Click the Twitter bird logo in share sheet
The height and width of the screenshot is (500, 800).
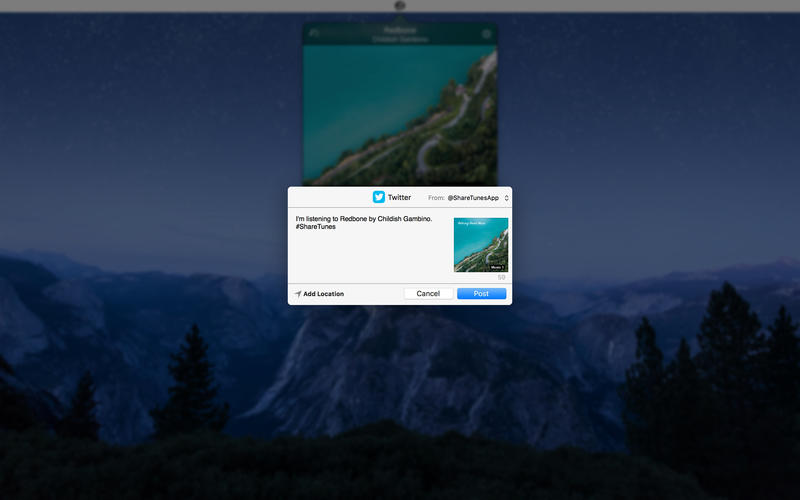click(379, 197)
